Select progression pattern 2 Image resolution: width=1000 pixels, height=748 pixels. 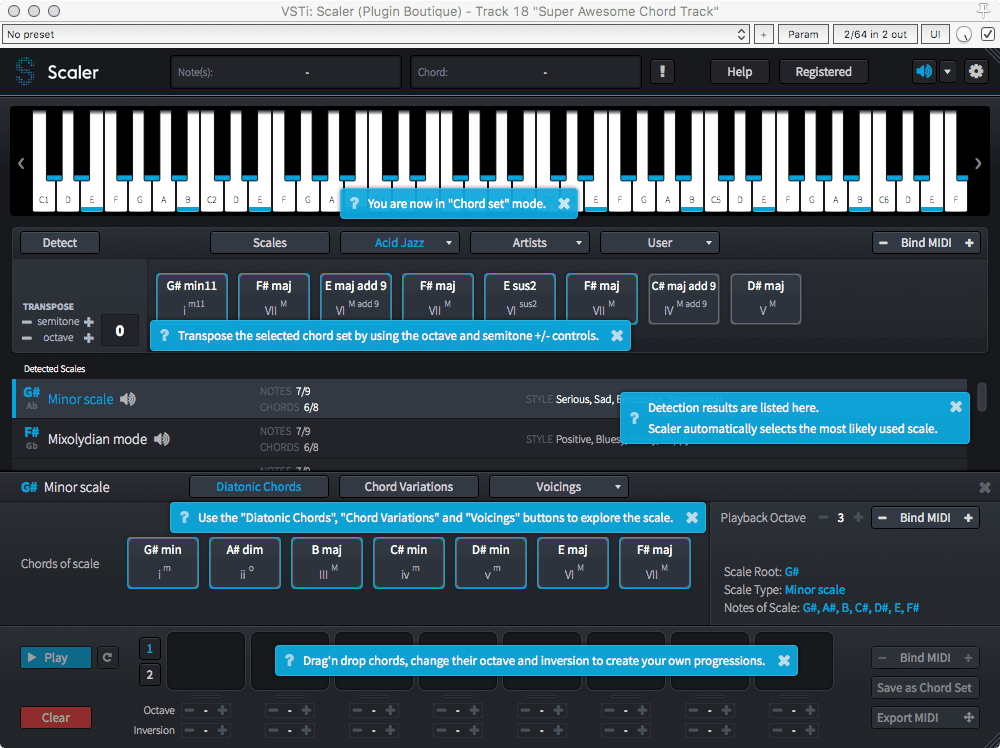[x=149, y=675]
